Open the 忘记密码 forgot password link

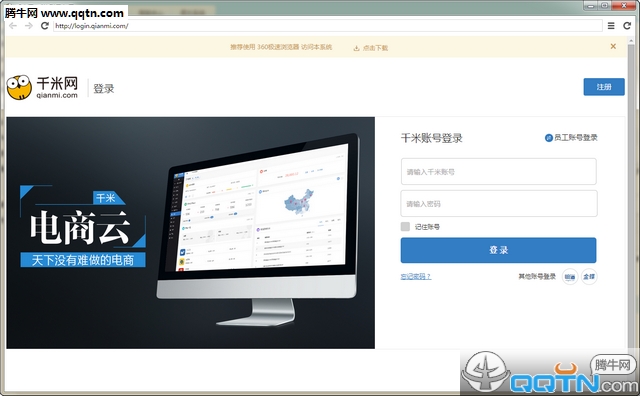[416, 276]
